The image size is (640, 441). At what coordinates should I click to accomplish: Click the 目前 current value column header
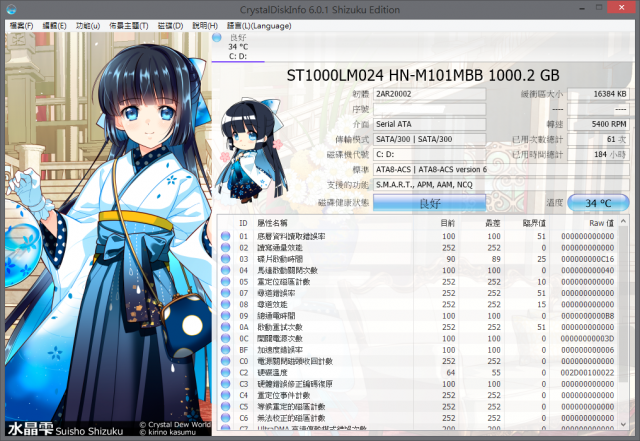coord(448,223)
